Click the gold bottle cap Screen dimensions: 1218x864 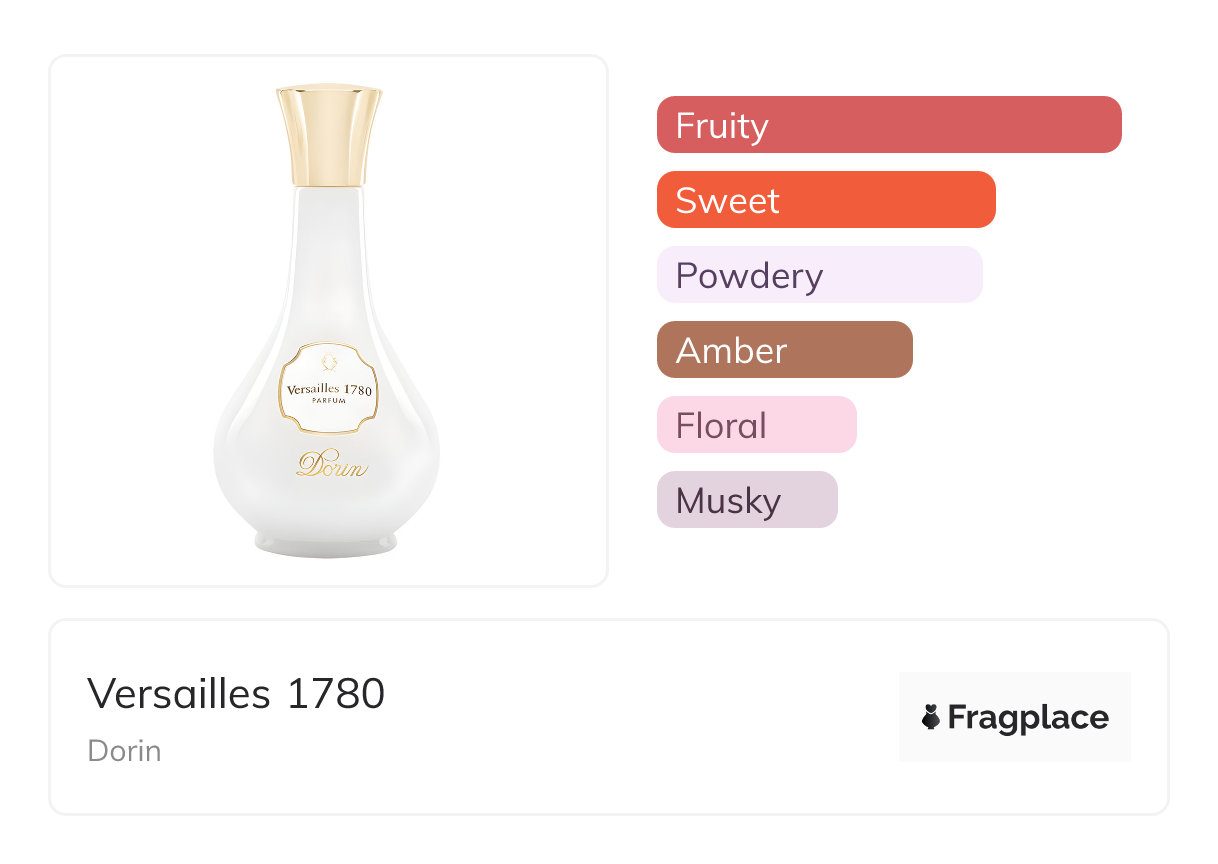click(329, 136)
